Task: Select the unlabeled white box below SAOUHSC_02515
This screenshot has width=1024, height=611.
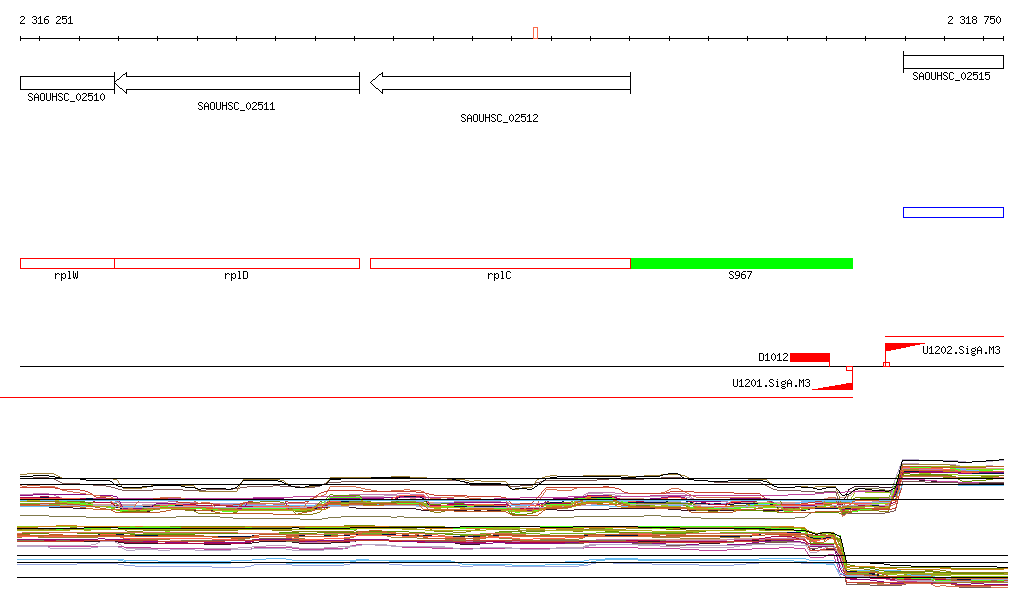Action: (952, 212)
